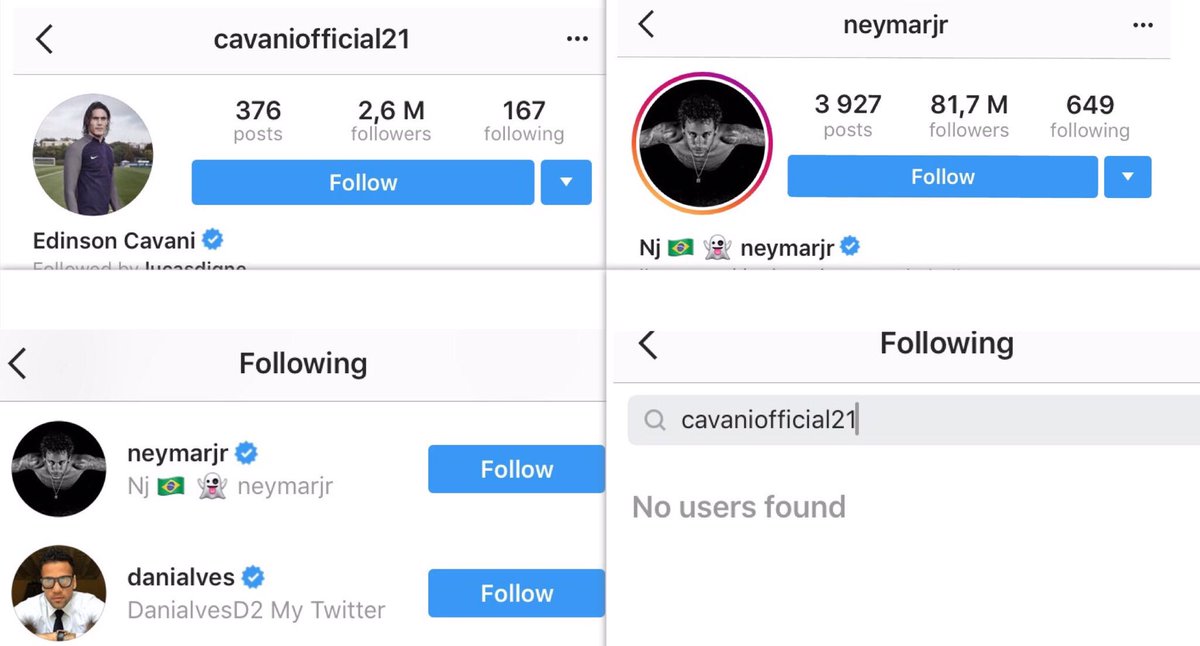
Task: Tap verified badge next to Edinson Cavani
Action: click(x=213, y=240)
